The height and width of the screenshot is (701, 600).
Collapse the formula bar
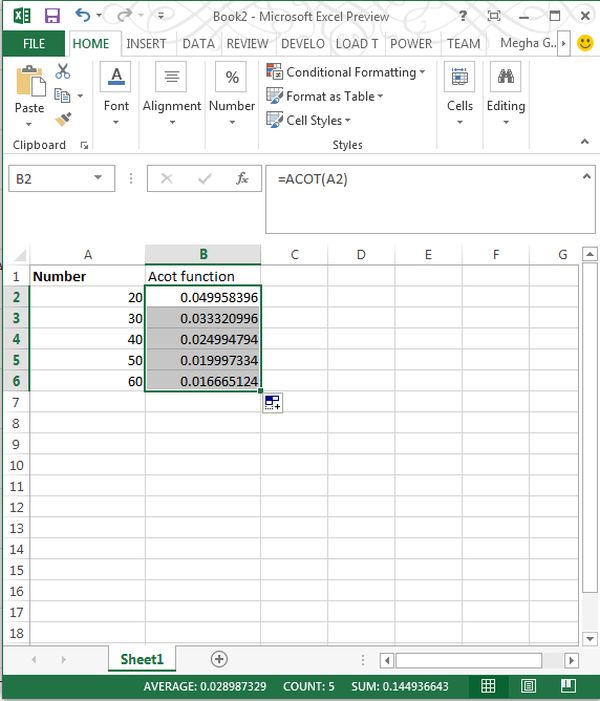pyautogui.click(x=586, y=177)
